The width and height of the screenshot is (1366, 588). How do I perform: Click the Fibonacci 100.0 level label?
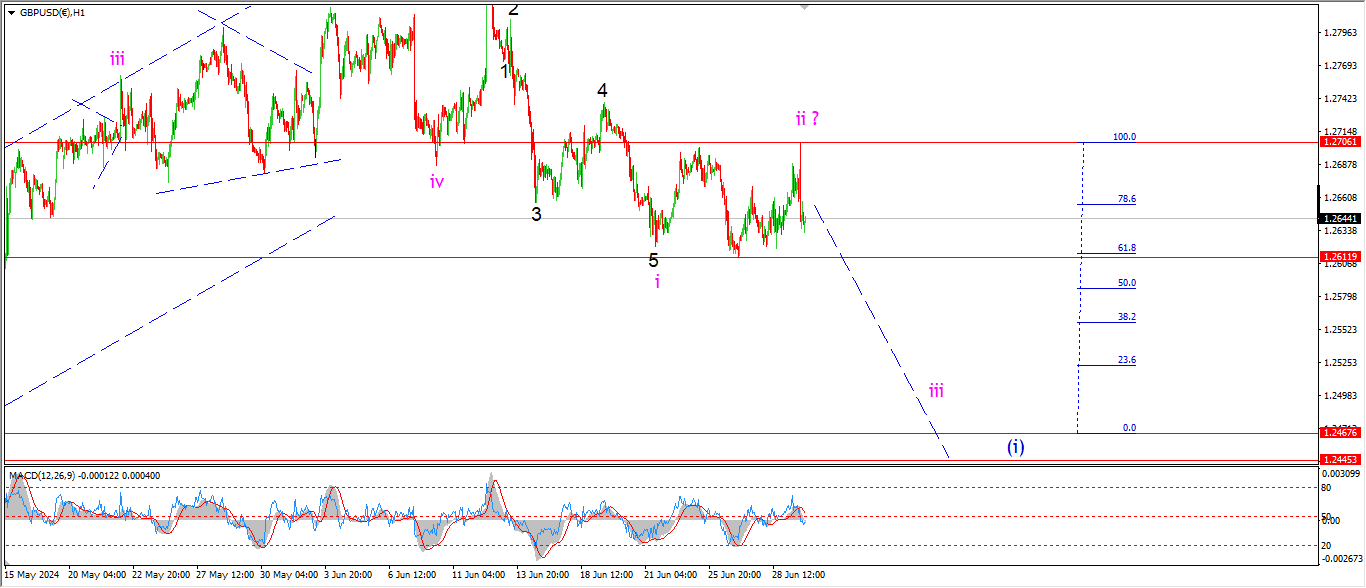point(1124,137)
